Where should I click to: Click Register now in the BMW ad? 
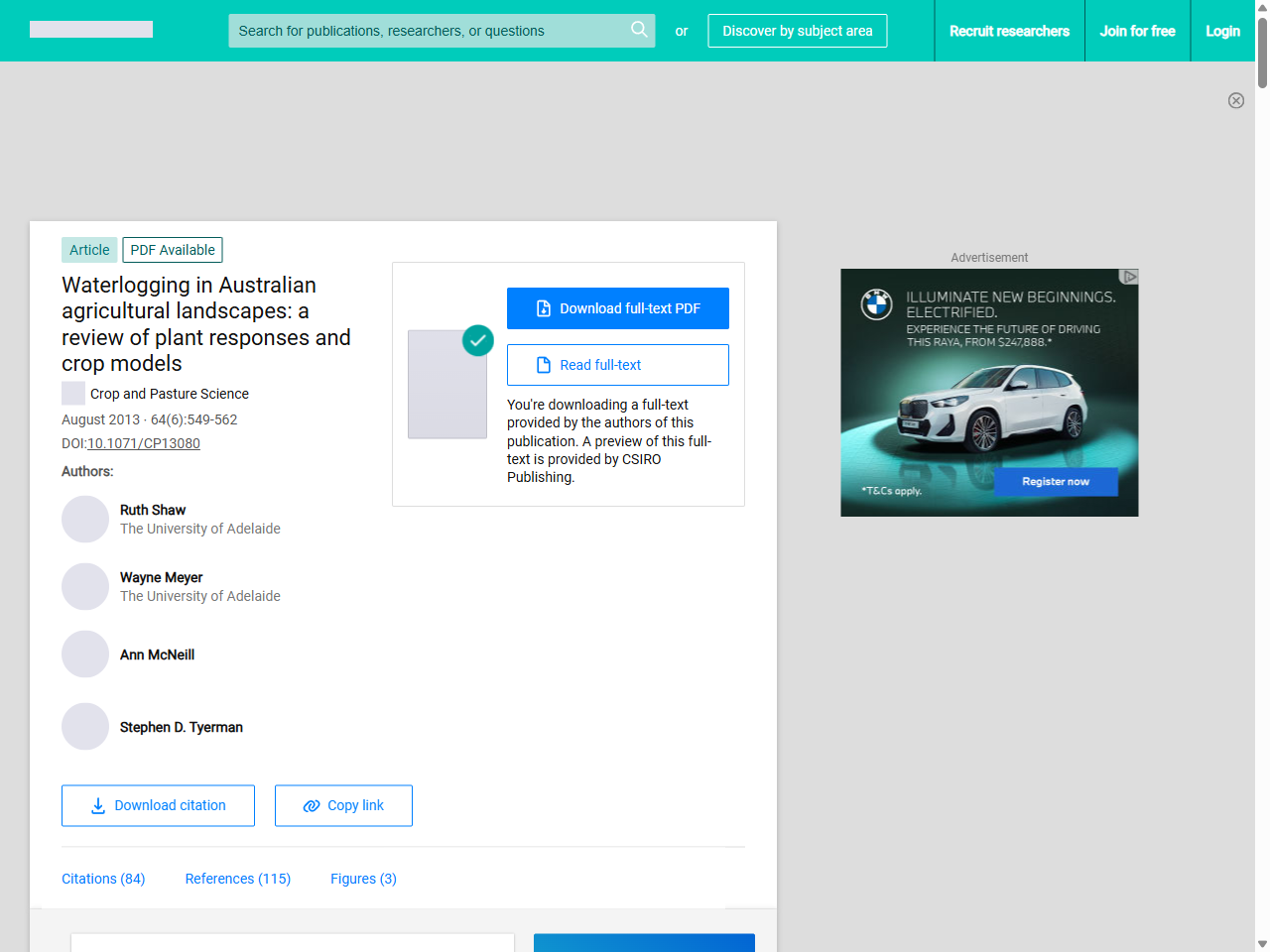click(x=1055, y=481)
